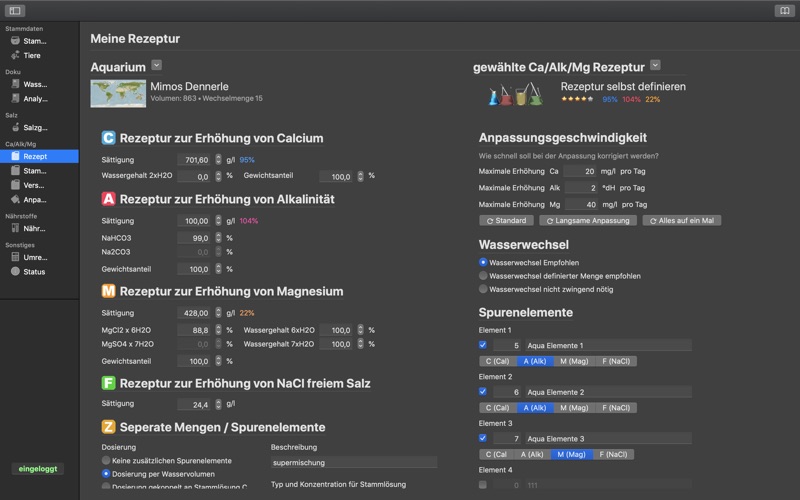800x500 pixels.
Task: Toggle the sidebar with the top-left icon
Action: coord(15,11)
